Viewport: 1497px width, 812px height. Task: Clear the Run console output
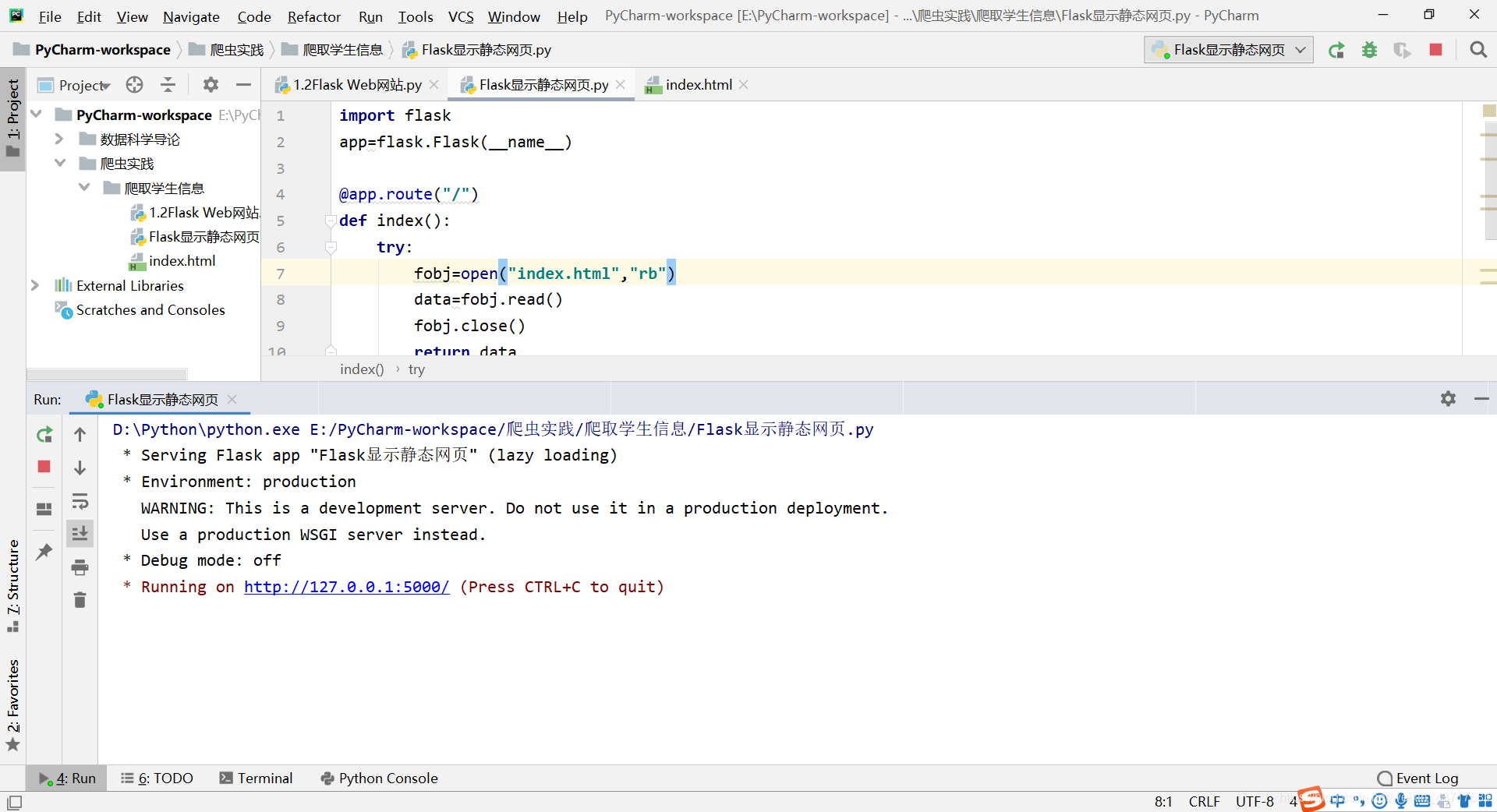click(x=80, y=599)
